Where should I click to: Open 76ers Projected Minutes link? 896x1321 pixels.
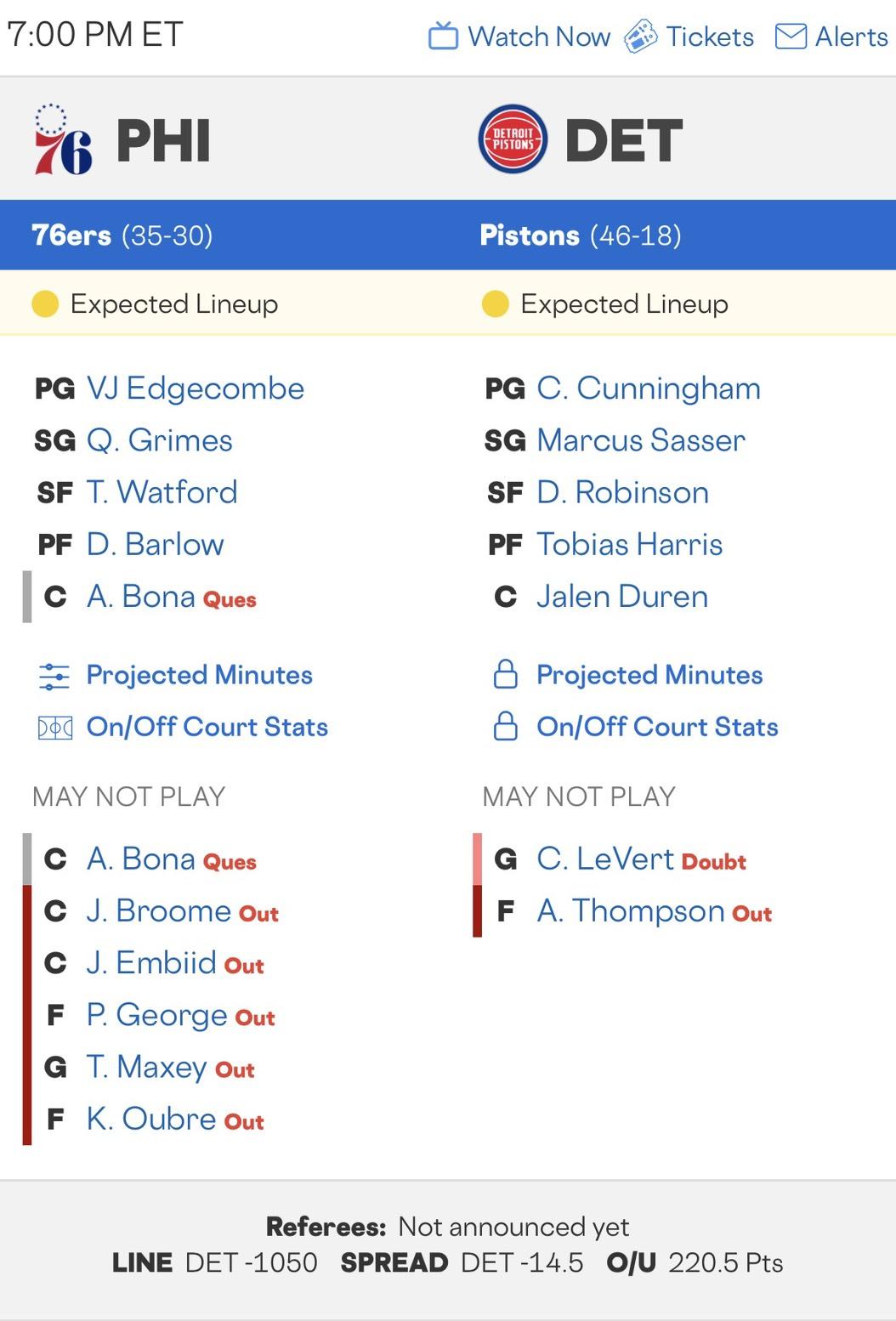click(200, 675)
